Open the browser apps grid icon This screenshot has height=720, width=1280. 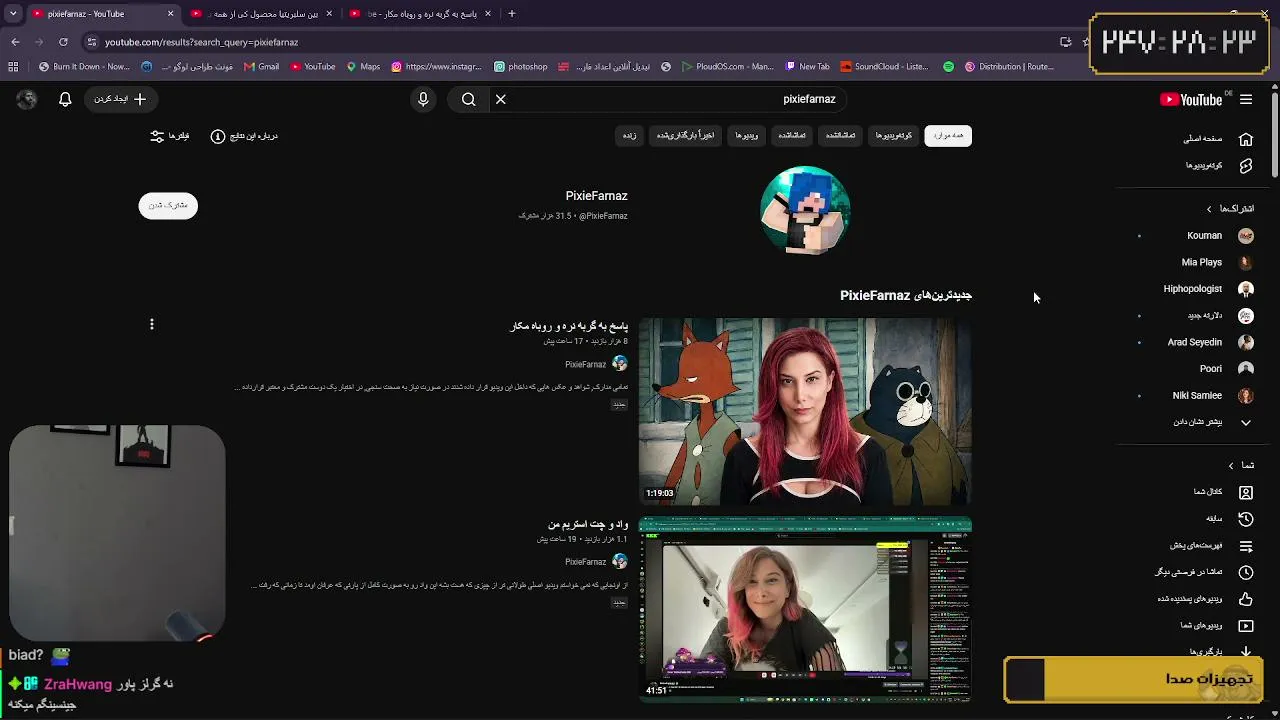(13, 67)
